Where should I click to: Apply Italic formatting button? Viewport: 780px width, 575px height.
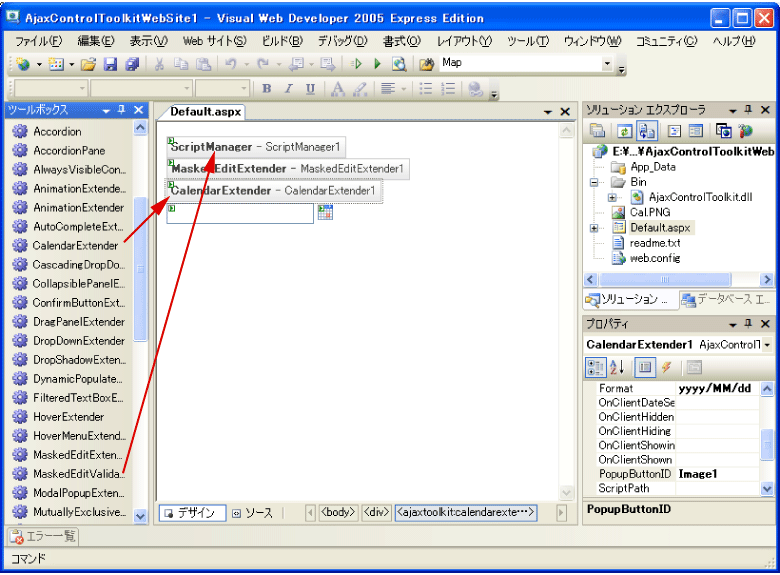click(289, 89)
